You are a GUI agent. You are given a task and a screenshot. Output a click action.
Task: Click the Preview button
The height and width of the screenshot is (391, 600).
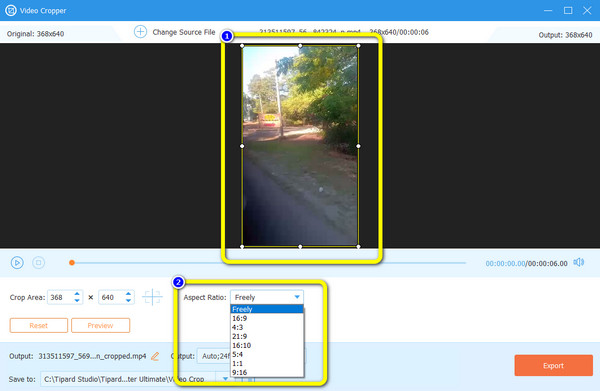point(100,326)
